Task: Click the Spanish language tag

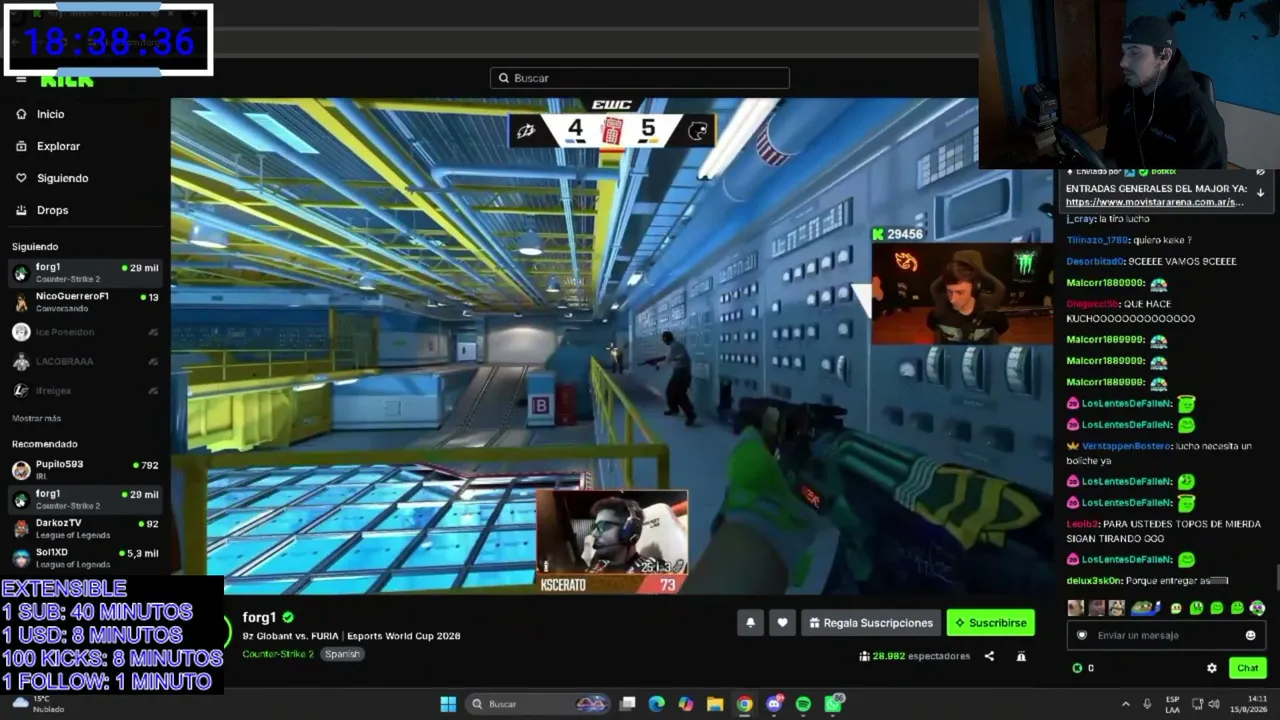Action: coord(342,654)
